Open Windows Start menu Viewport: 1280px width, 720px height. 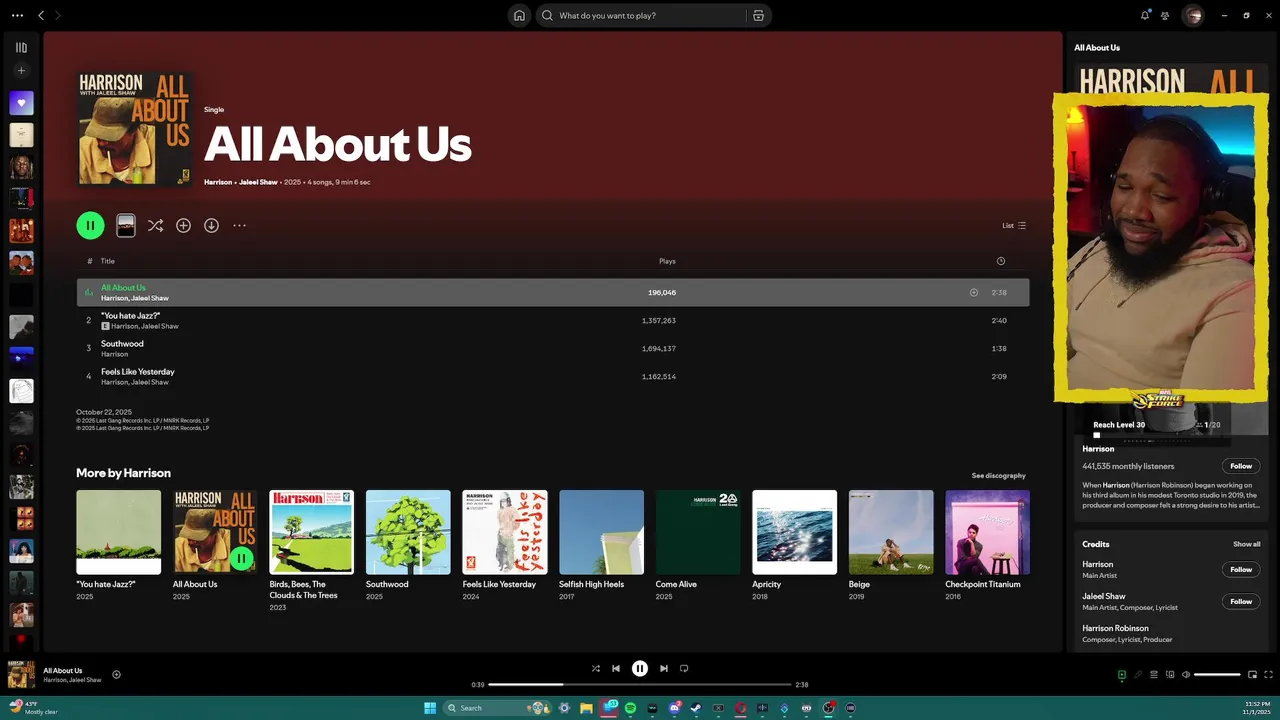point(430,708)
